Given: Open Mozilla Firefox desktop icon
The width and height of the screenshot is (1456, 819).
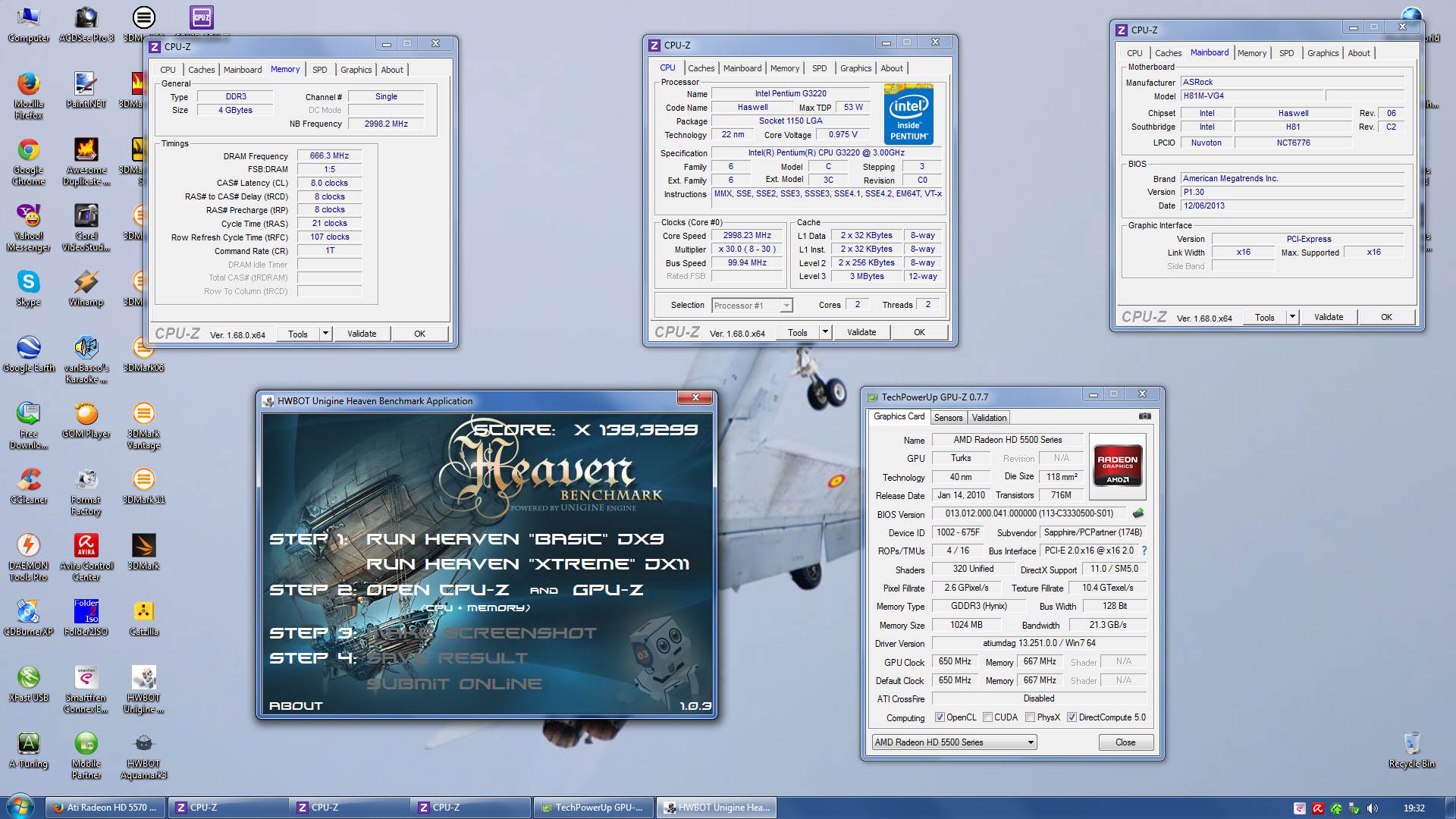Looking at the screenshot, I should tap(28, 95).
